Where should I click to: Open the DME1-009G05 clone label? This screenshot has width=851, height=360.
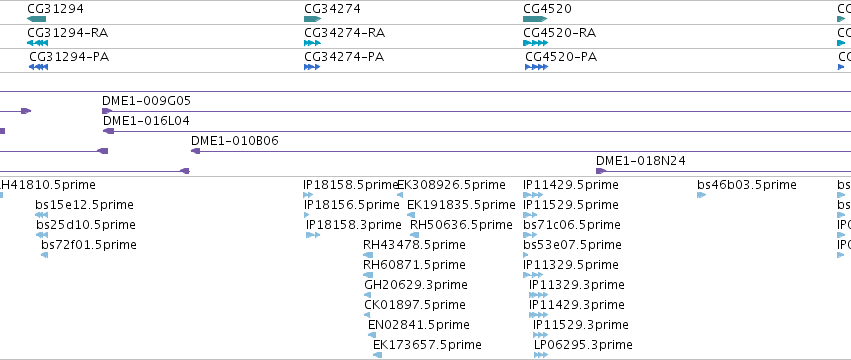(x=147, y=101)
